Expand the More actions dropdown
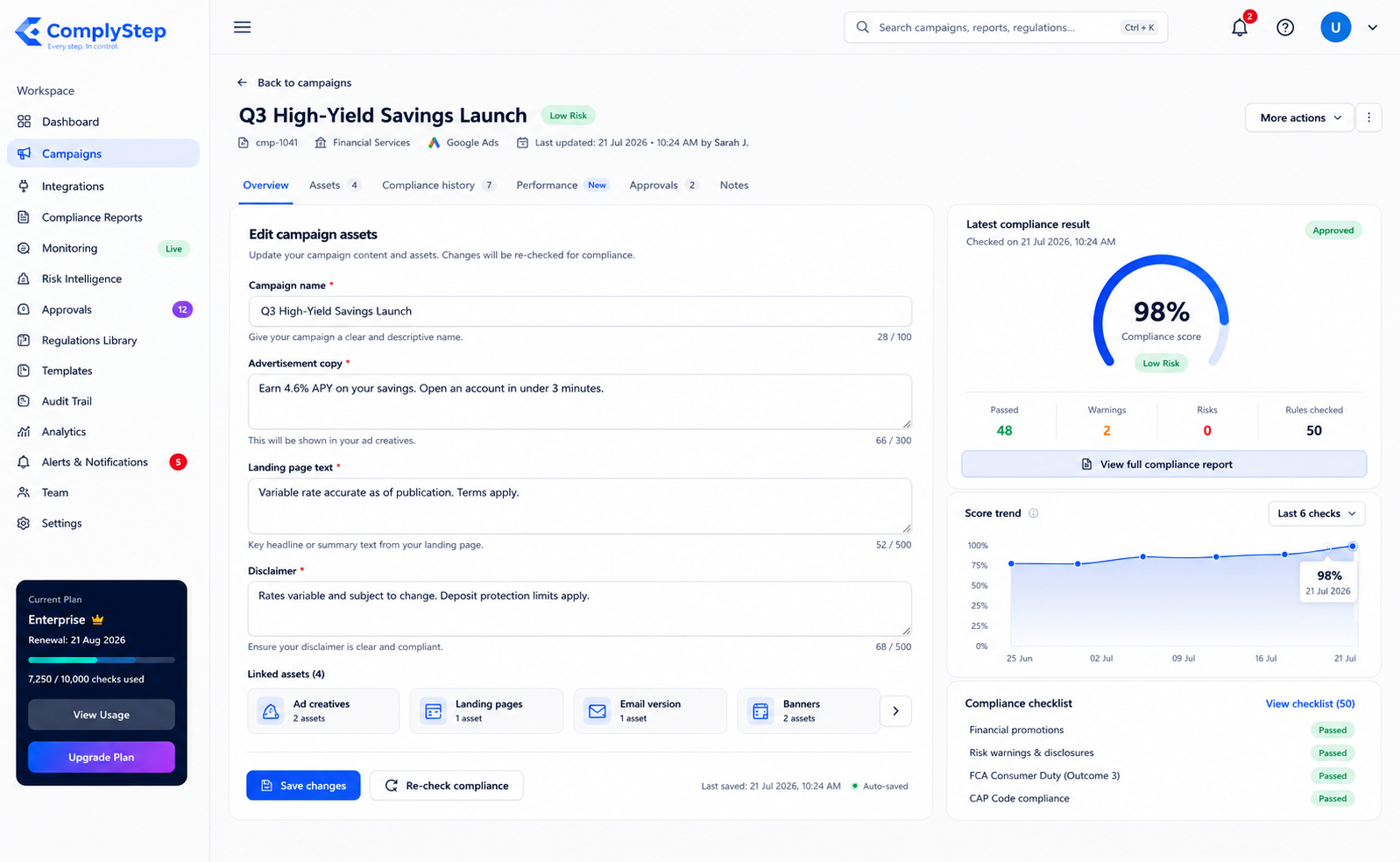The width and height of the screenshot is (1400, 862). click(x=1300, y=117)
